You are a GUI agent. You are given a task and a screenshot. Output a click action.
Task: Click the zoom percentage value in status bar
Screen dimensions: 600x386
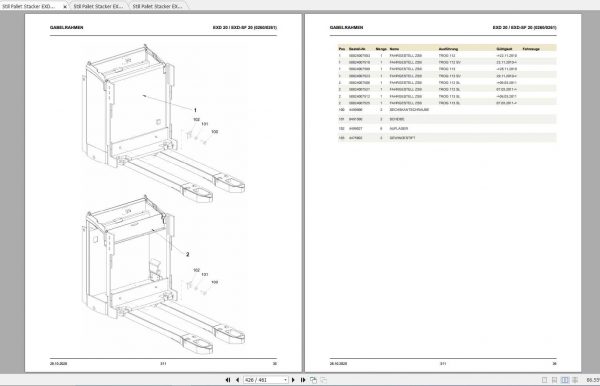point(593,380)
